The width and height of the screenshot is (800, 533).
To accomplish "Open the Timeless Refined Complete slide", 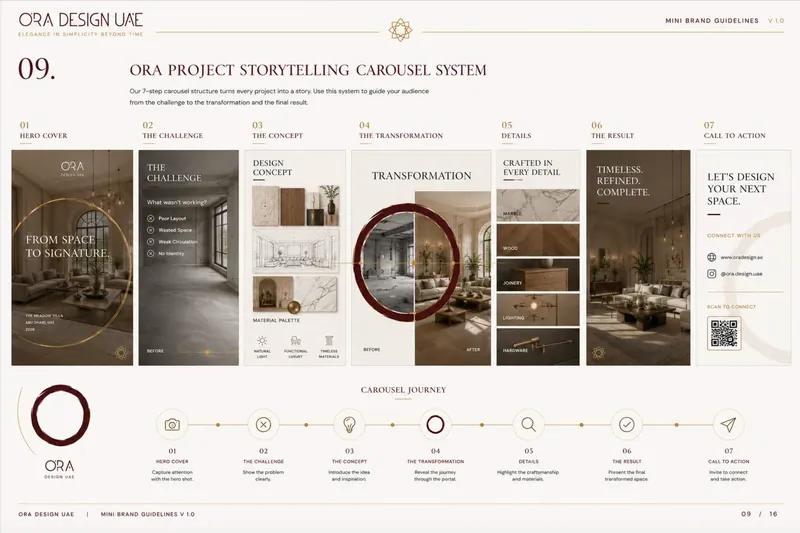I will pyautogui.click(x=638, y=258).
